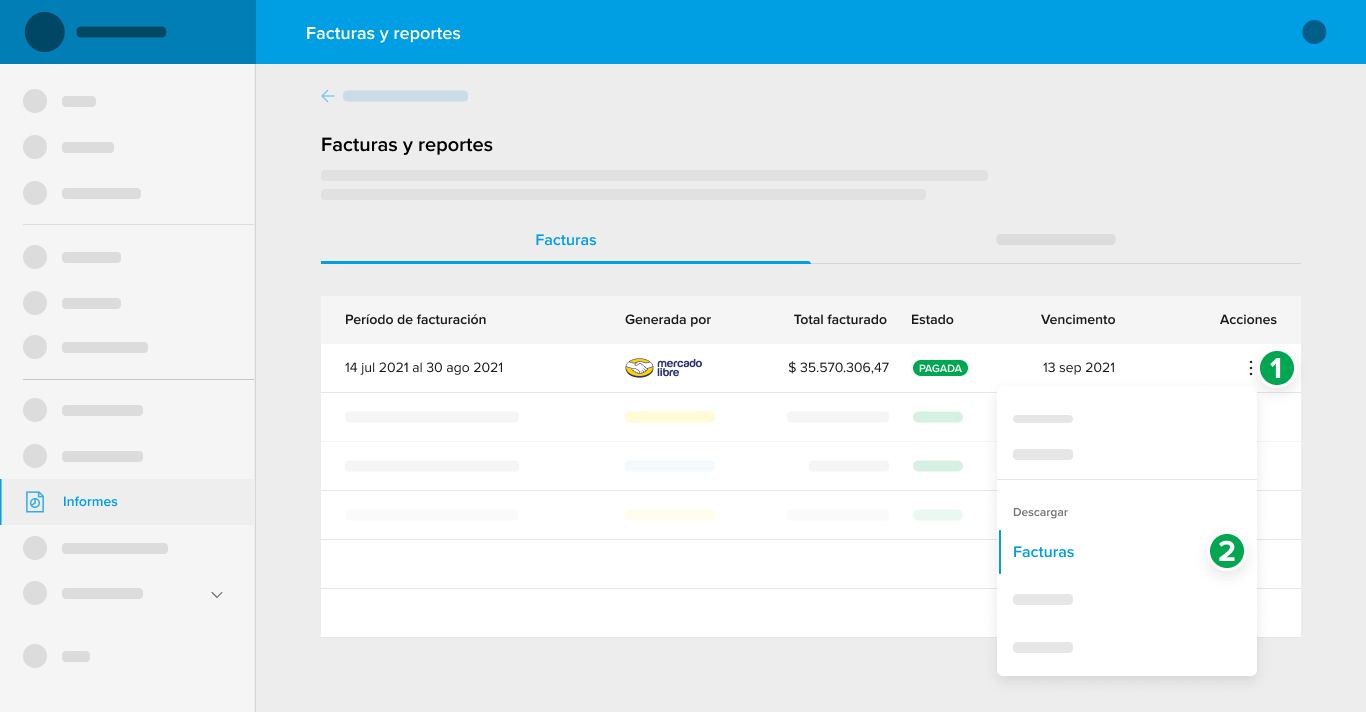Screen dimensions: 1366x712
Task: Click the Facturas y reportes page heading
Action: click(x=407, y=145)
